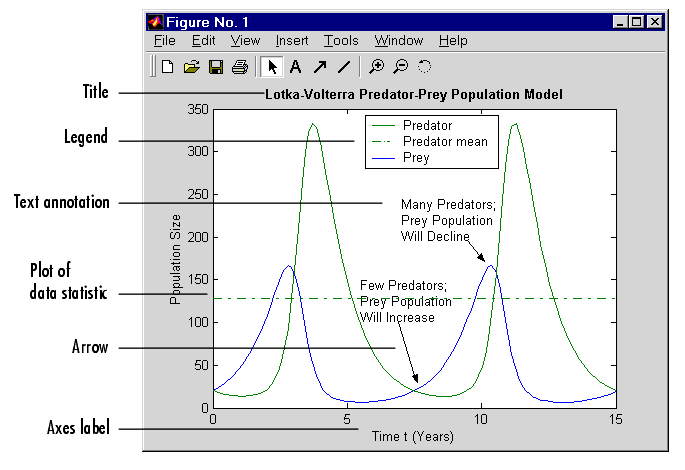Image resolution: width=685 pixels, height=470 pixels.
Task: Select the Add Text 'A' tool
Action: [x=295, y=67]
